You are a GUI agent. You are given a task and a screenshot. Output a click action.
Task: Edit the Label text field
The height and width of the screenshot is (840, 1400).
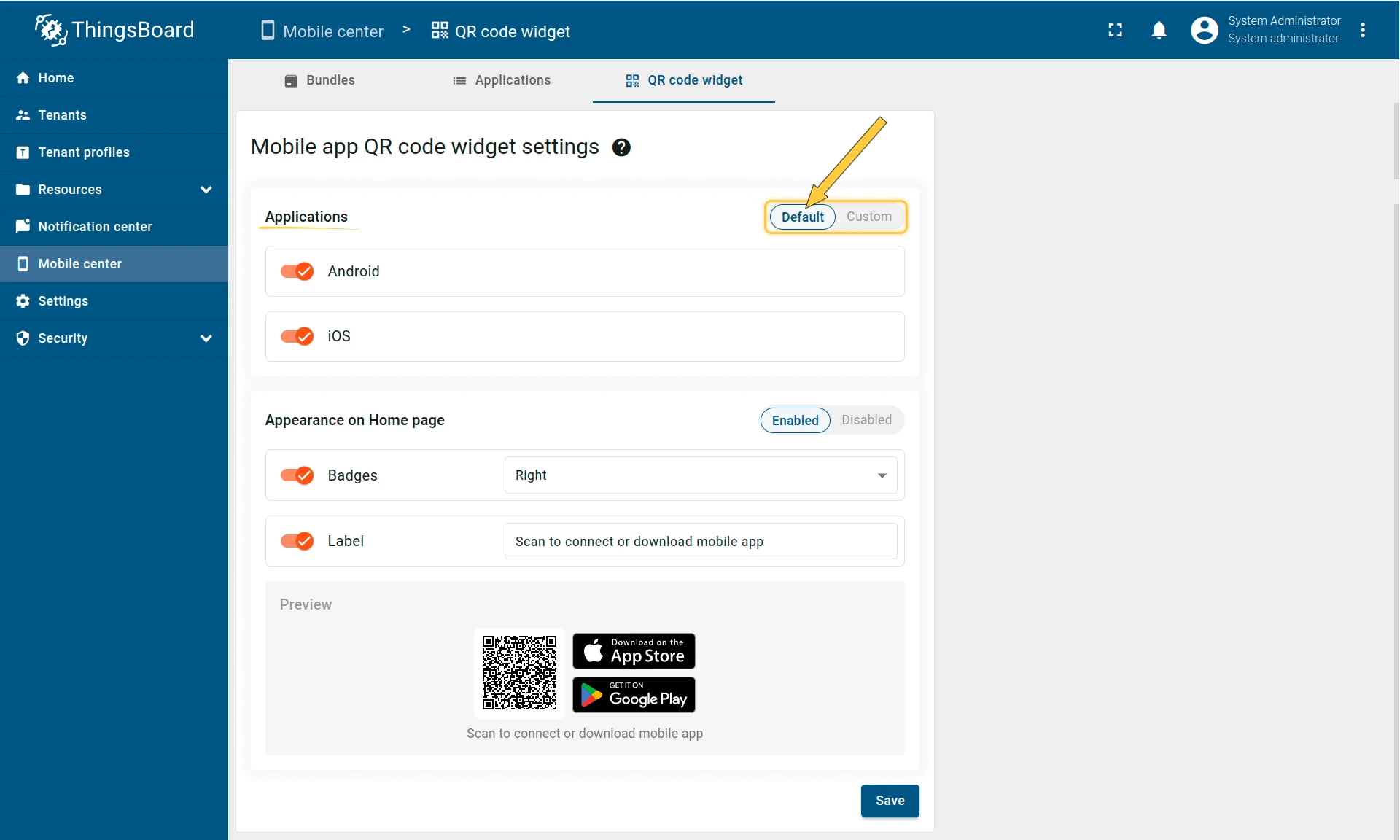[701, 541]
